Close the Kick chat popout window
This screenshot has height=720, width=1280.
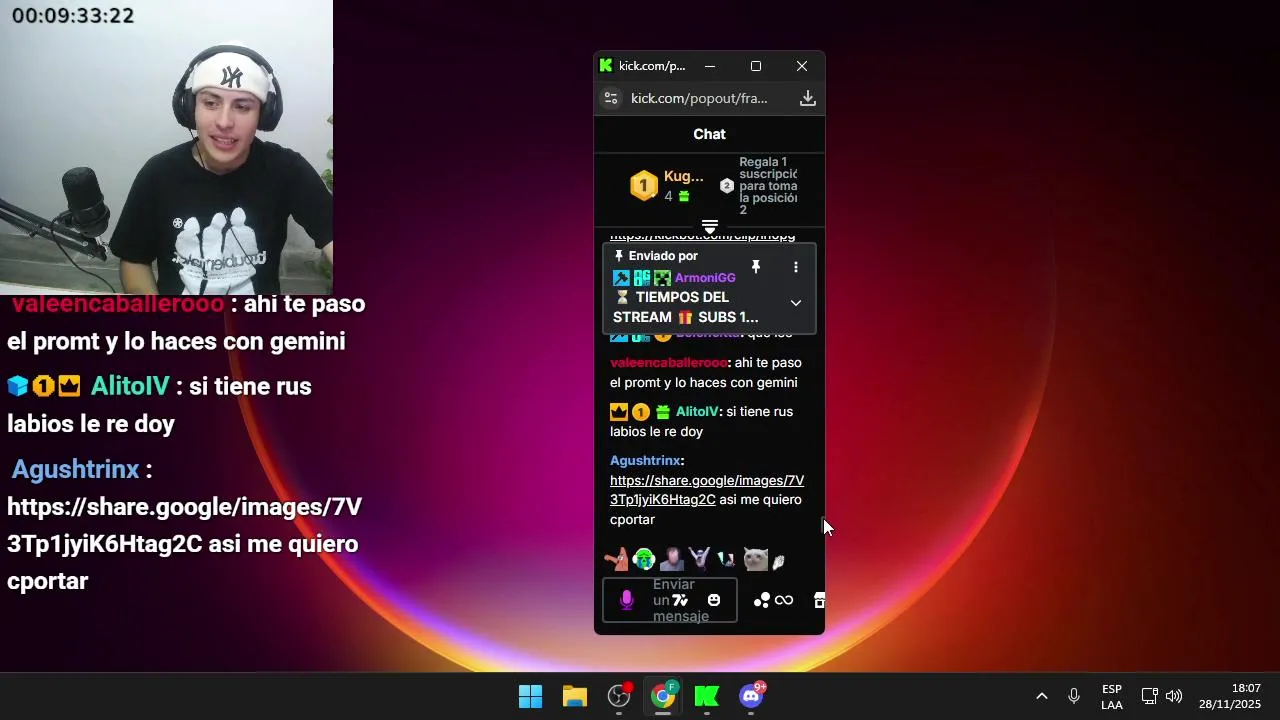point(802,66)
